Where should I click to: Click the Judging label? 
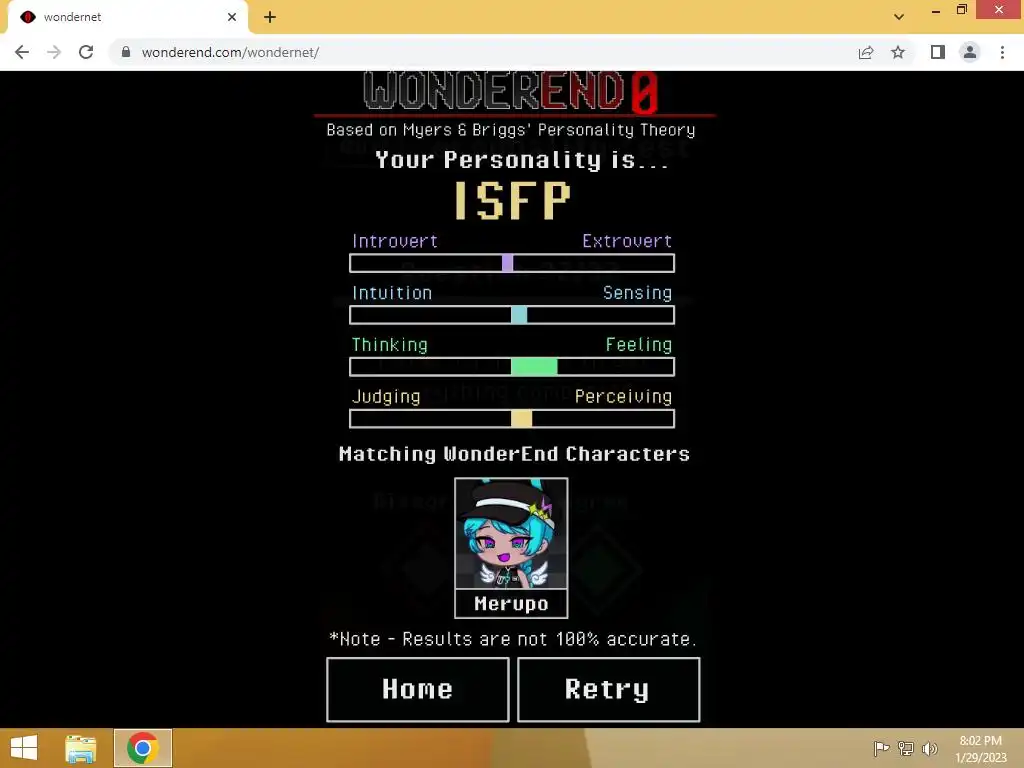point(386,397)
